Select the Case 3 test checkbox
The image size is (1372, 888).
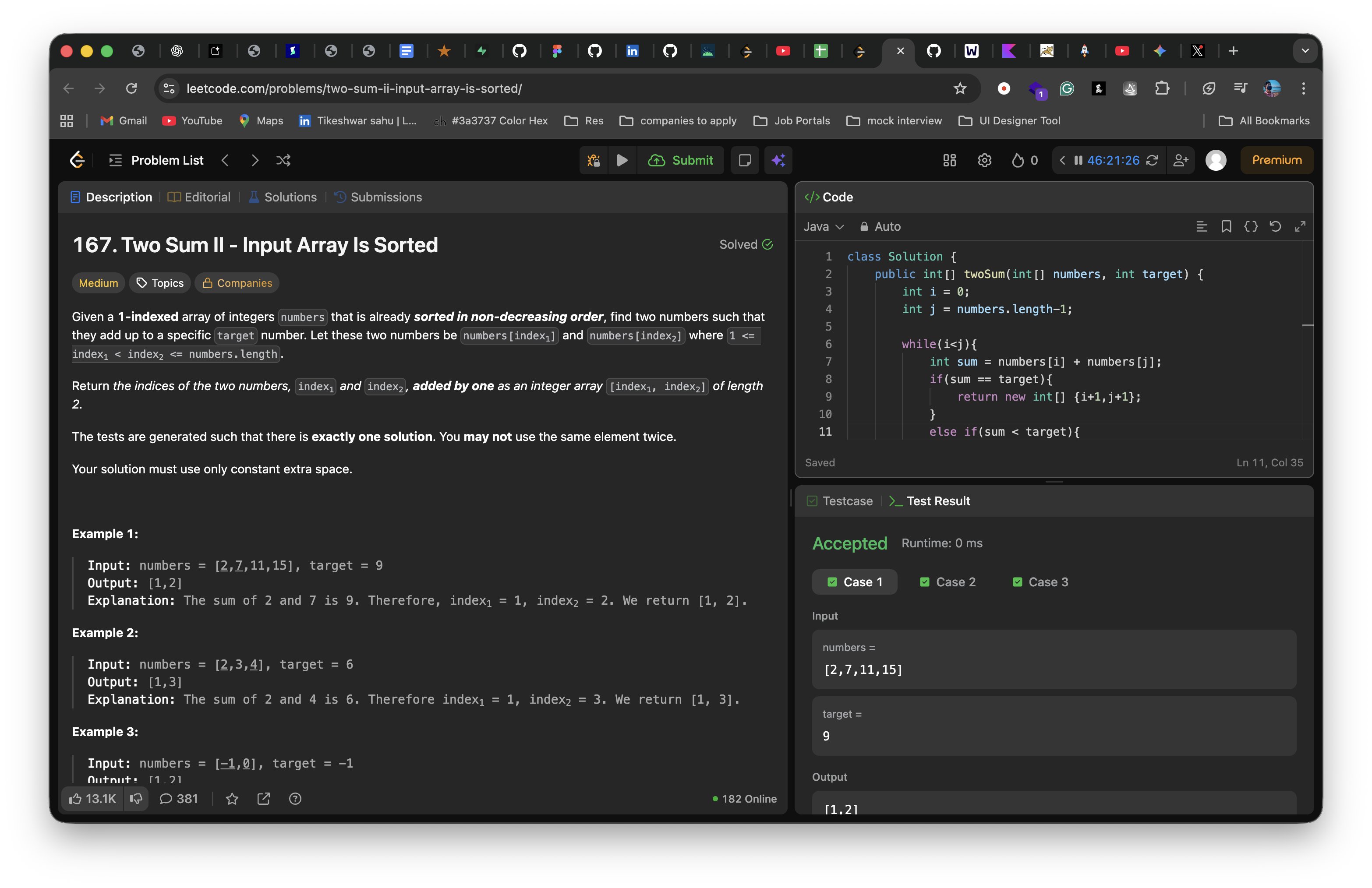point(1018,582)
